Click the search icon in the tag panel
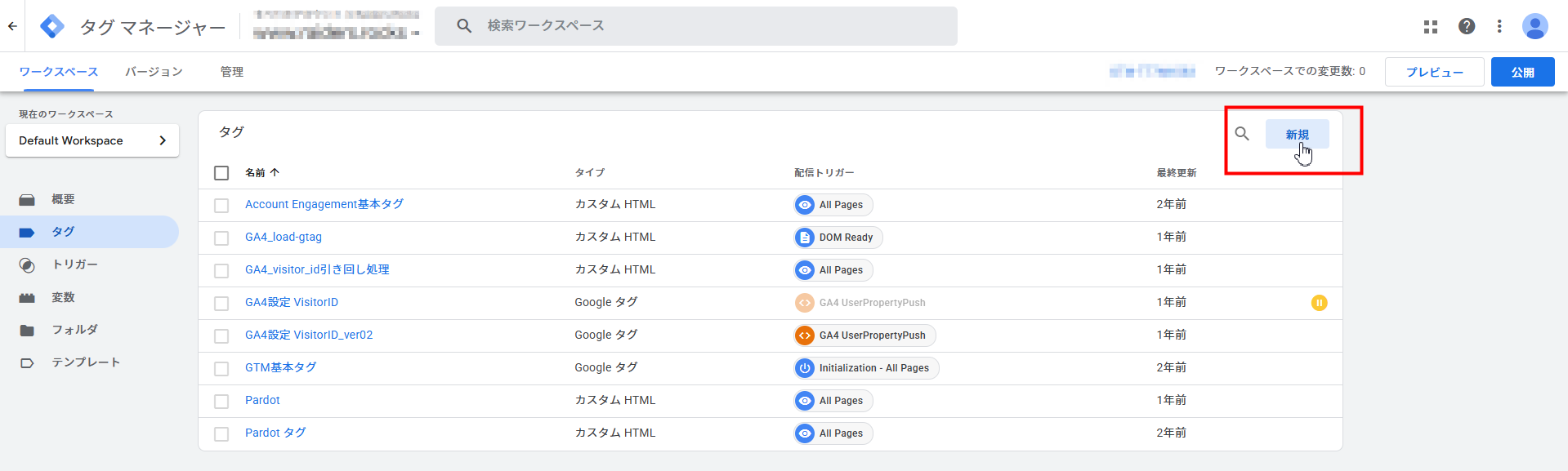 point(1242,134)
